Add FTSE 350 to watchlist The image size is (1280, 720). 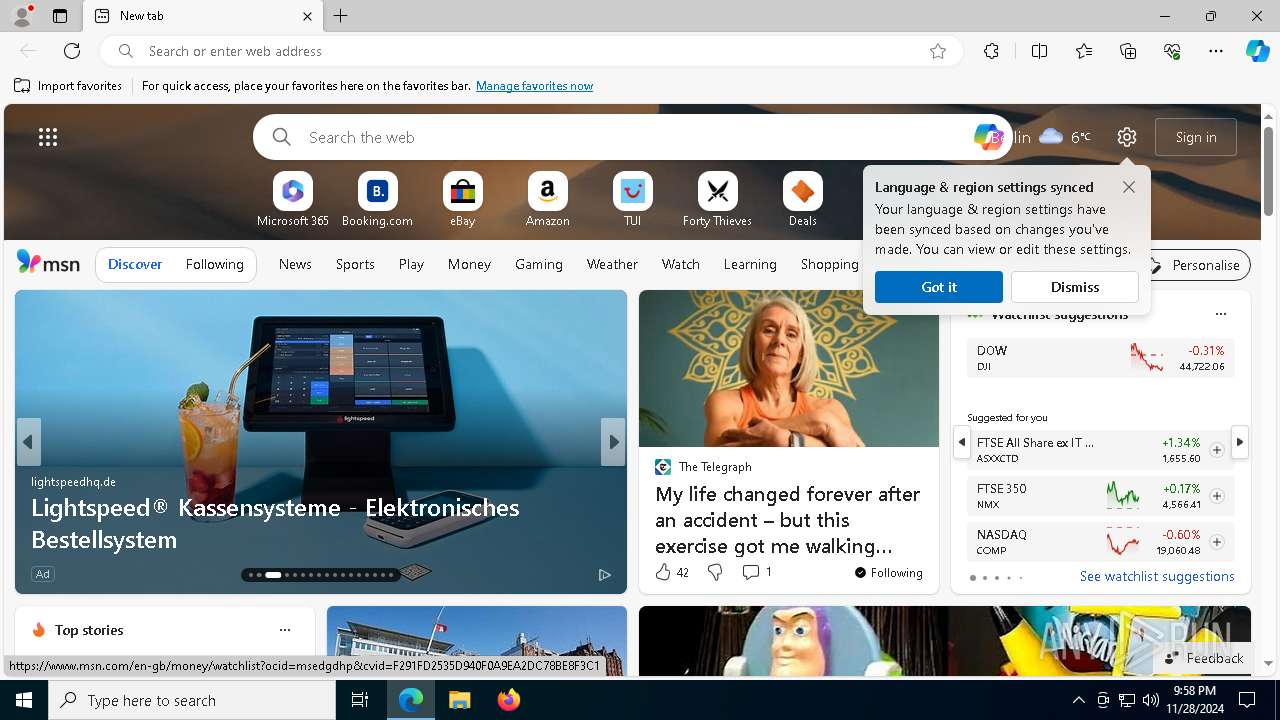coord(1216,496)
